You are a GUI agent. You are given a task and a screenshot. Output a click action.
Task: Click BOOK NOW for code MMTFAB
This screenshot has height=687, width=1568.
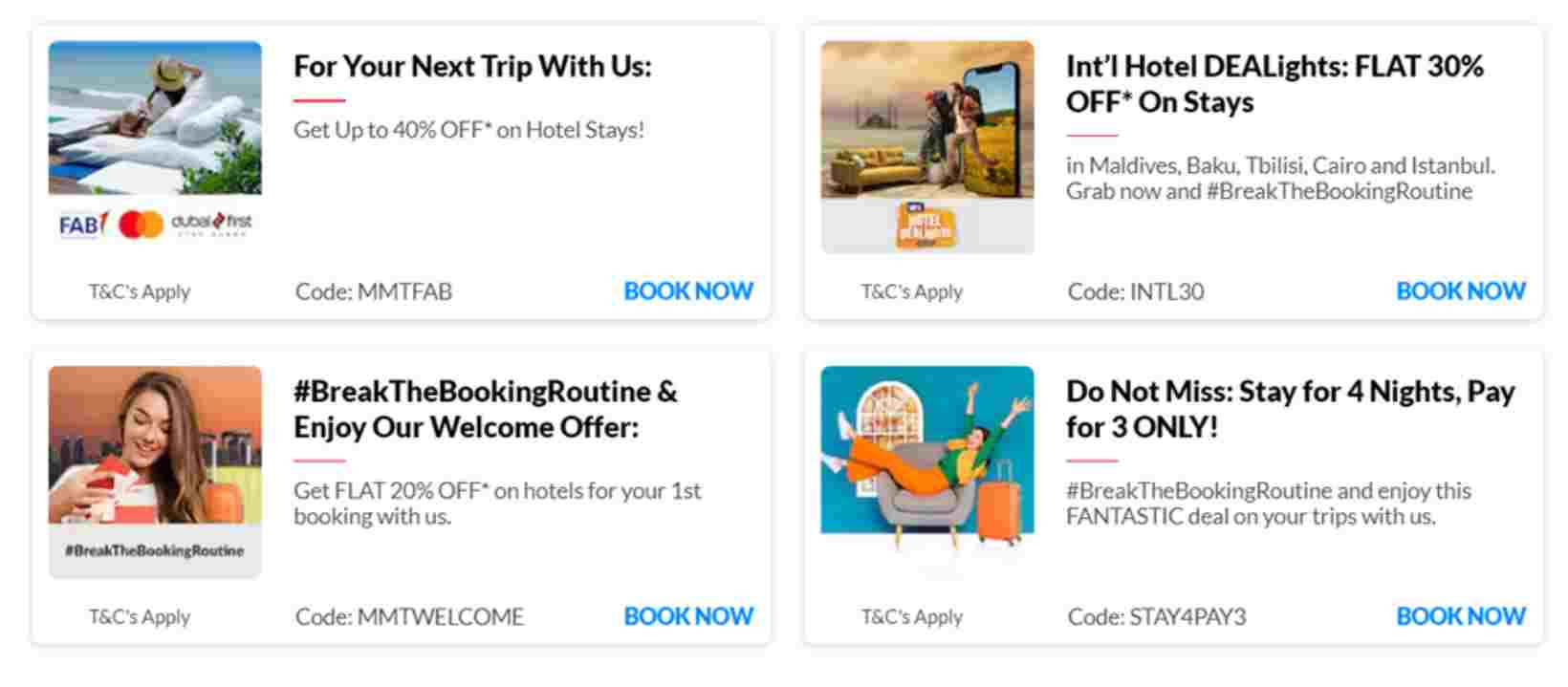tap(687, 290)
